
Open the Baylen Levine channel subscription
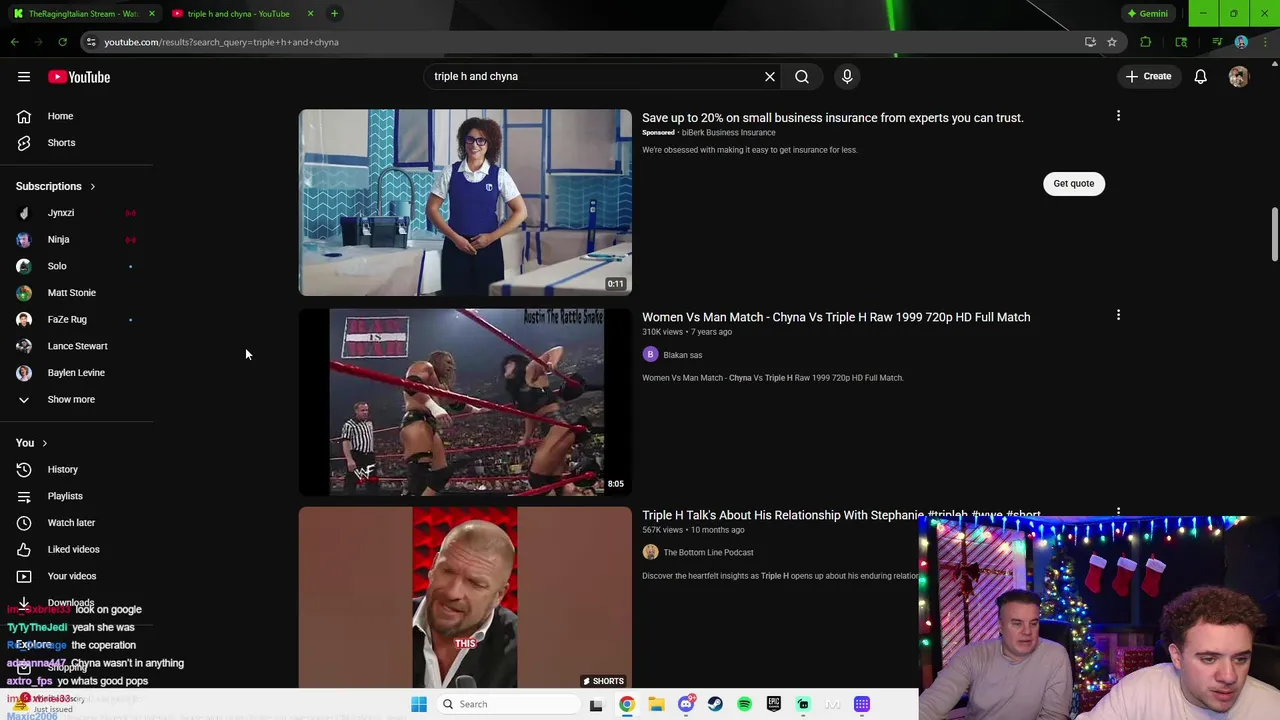76,373
